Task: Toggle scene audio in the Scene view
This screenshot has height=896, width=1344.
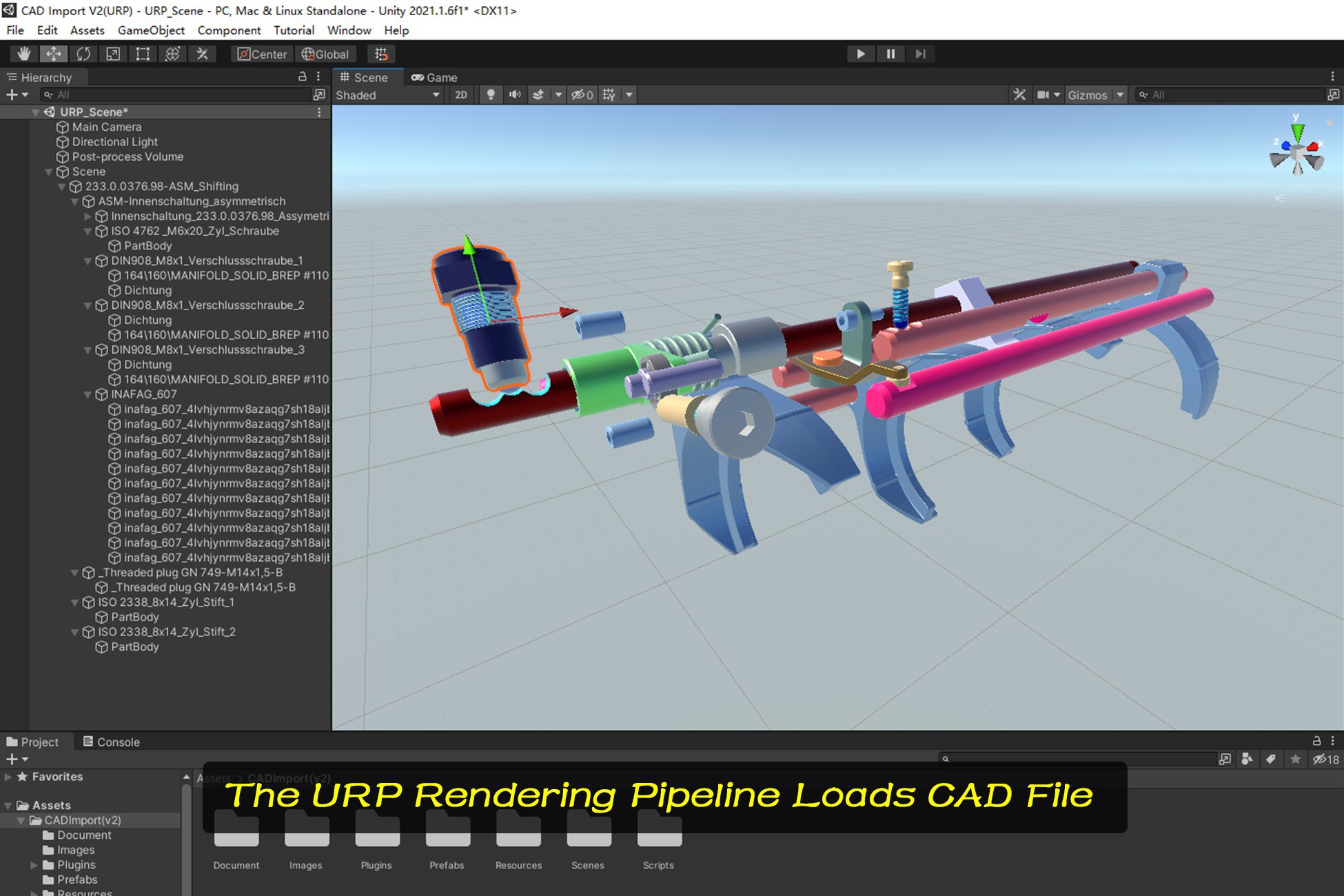Action: click(514, 95)
